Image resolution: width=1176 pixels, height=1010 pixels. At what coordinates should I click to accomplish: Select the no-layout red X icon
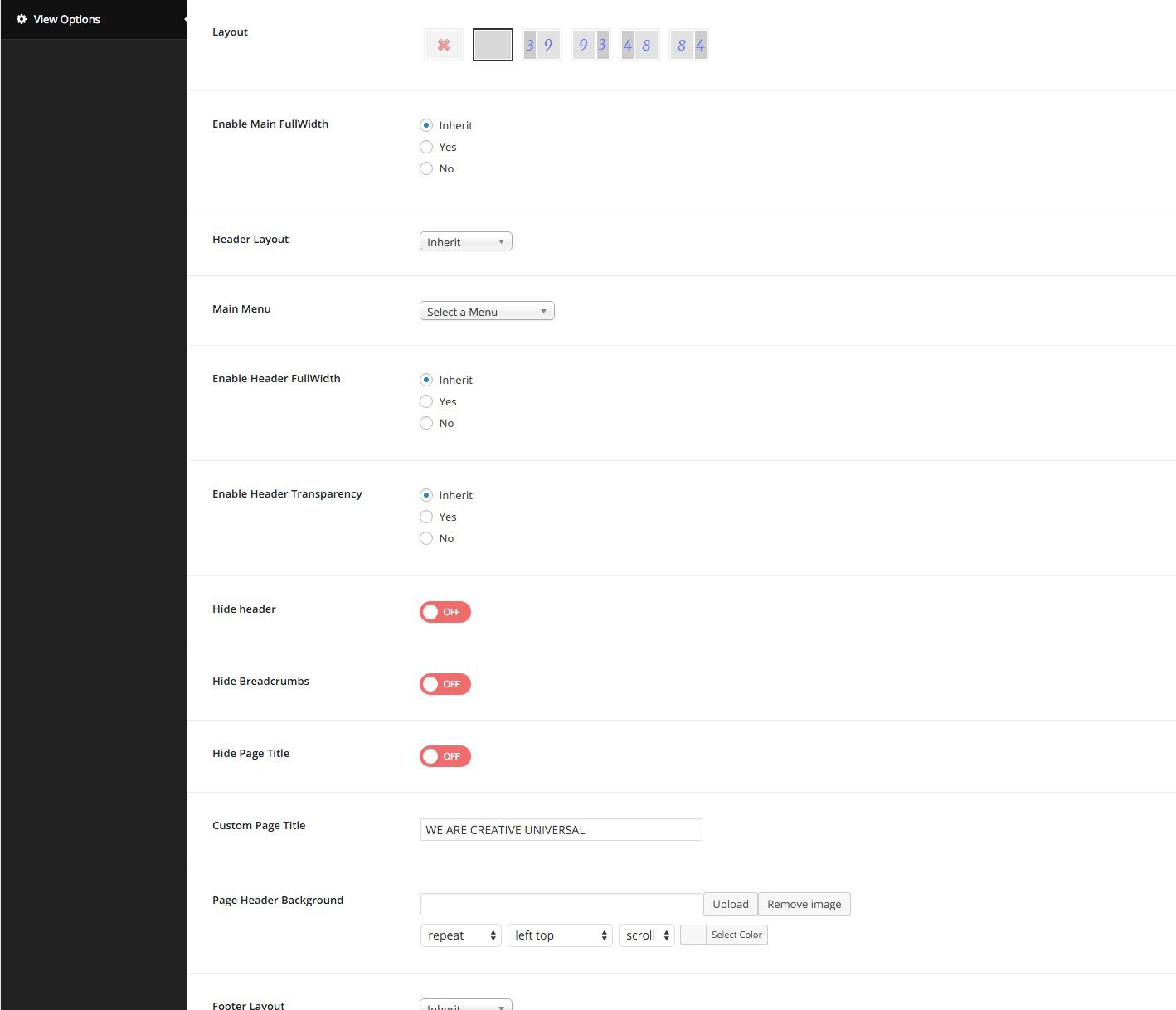coord(444,45)
